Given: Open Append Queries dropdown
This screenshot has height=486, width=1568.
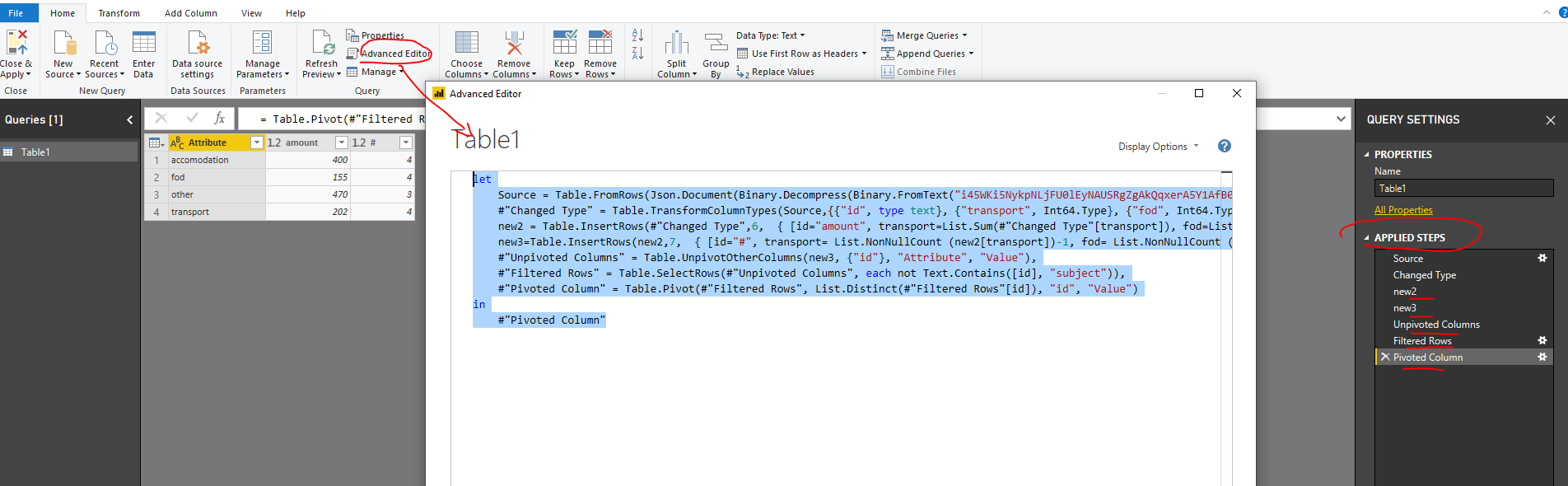Looking at the screenshot, I should (927, 54).
